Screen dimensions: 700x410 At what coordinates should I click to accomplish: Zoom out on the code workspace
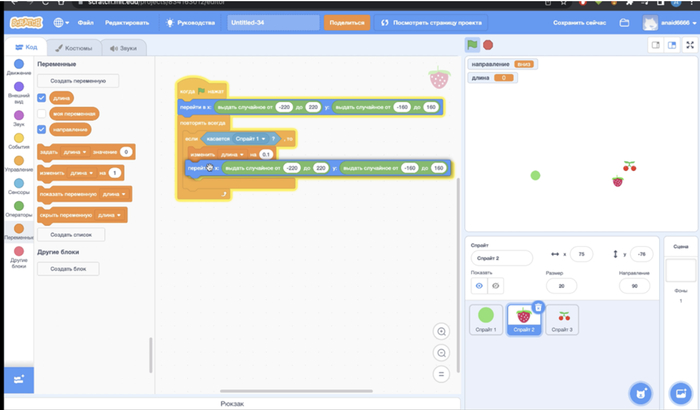pyautogui.click(x=441, y=353)
